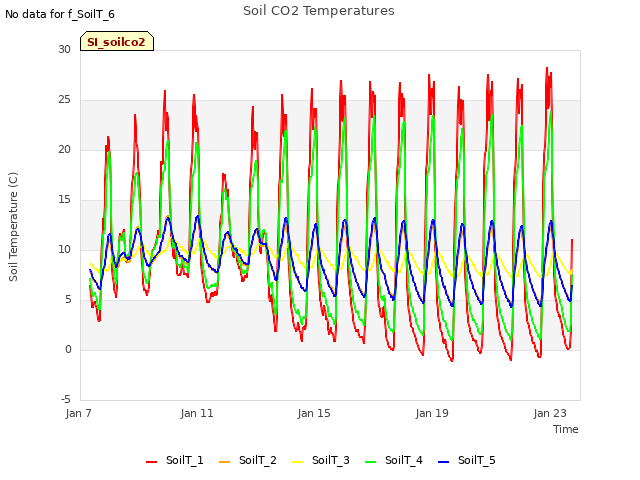640x480 pixels.
Task: Click the 20 y-axis tick label
Action: tap(64, 149)
